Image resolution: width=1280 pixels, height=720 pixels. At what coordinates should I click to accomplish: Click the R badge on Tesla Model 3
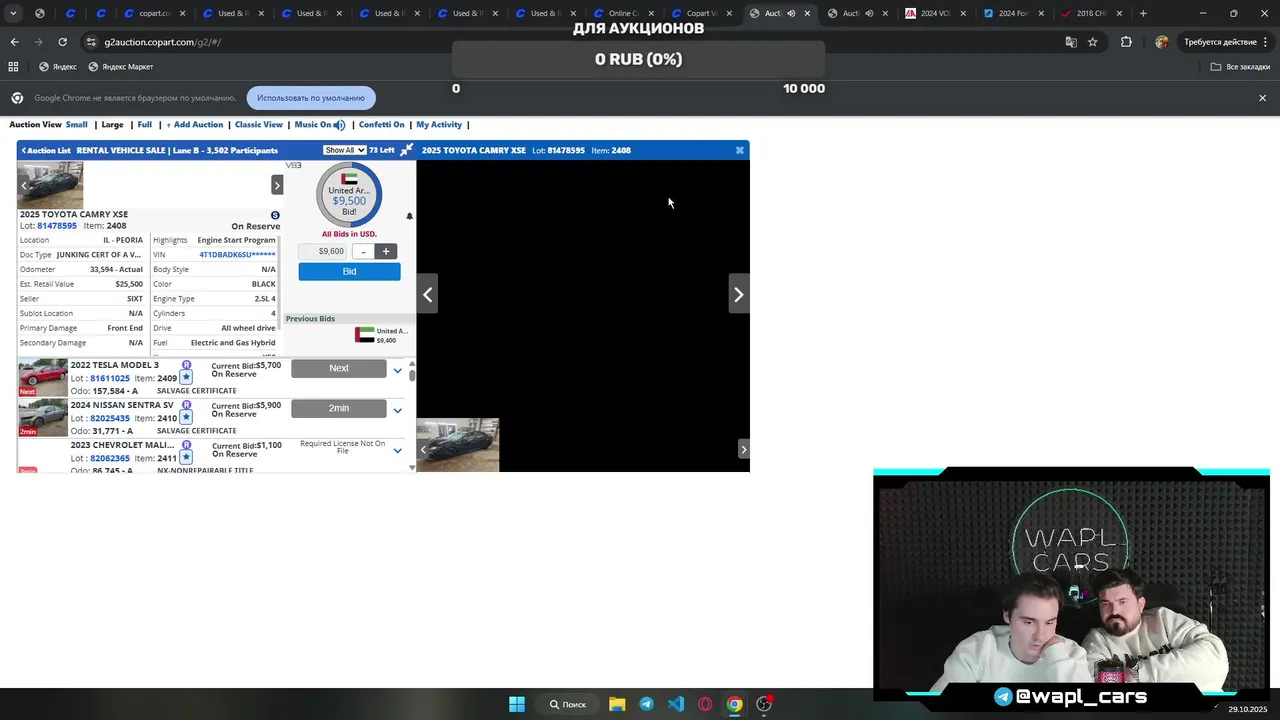click(186, 365)
